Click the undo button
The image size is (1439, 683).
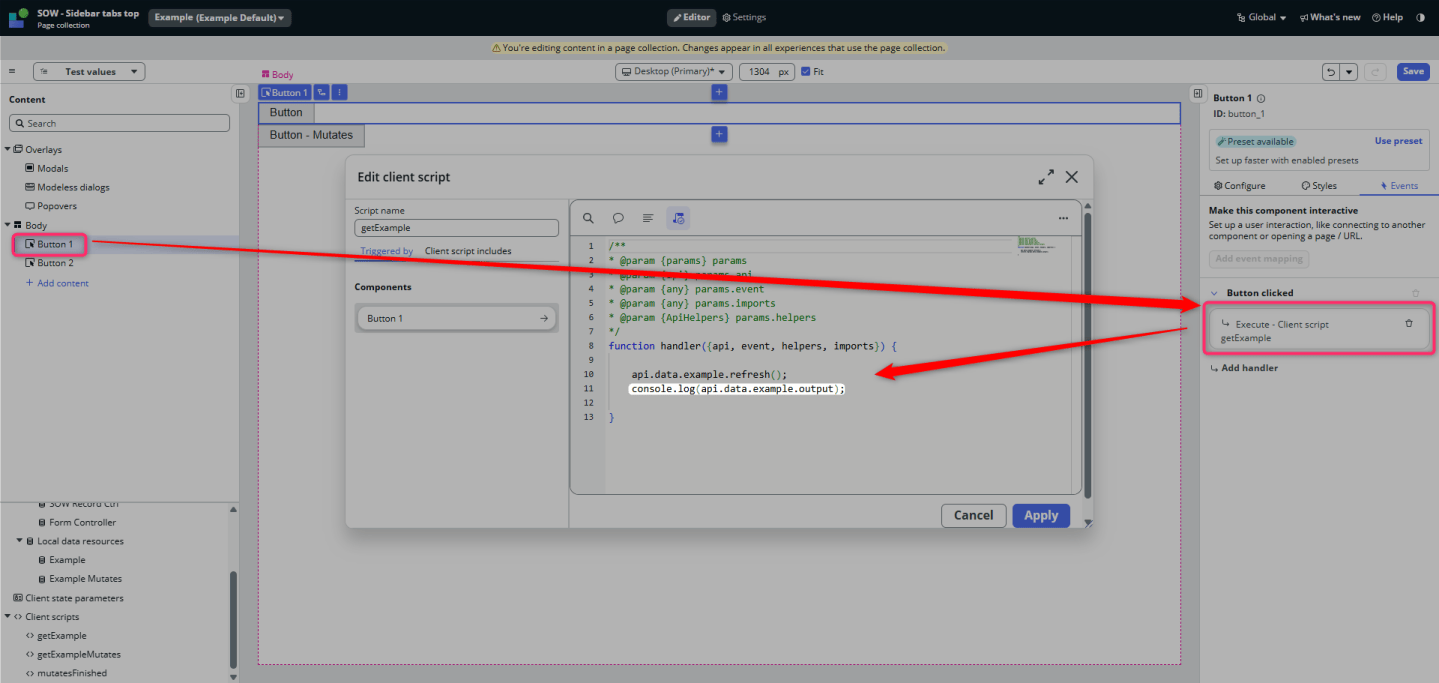point(1331,72)
